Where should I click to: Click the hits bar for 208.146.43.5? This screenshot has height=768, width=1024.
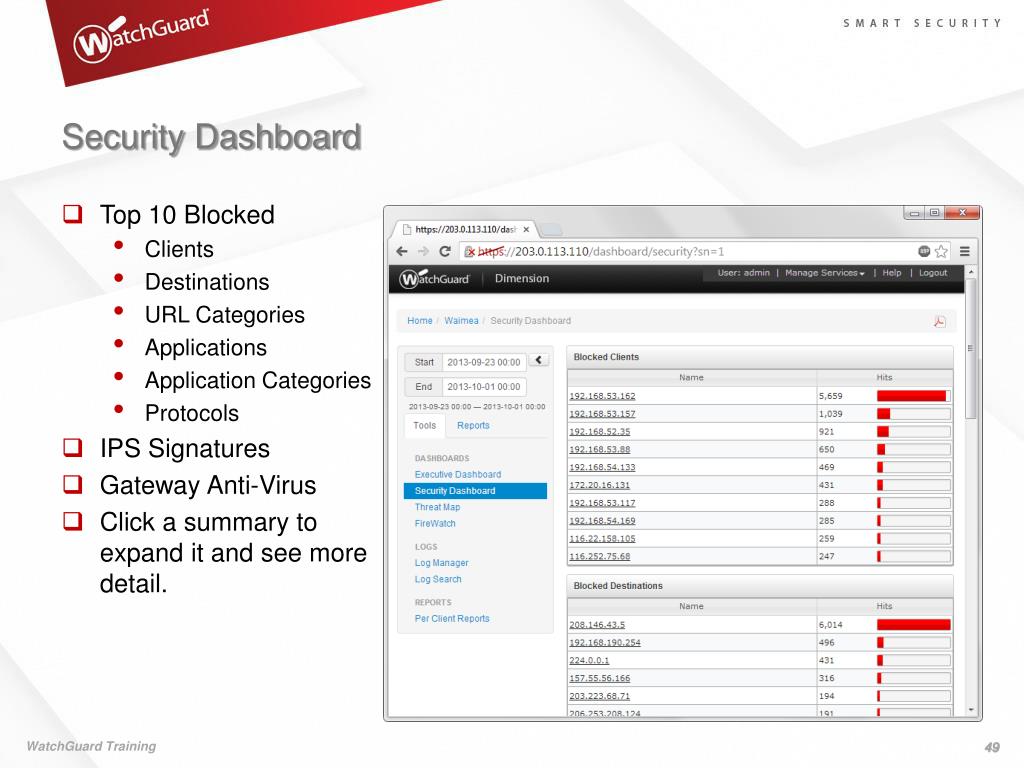tap(913, 625)
